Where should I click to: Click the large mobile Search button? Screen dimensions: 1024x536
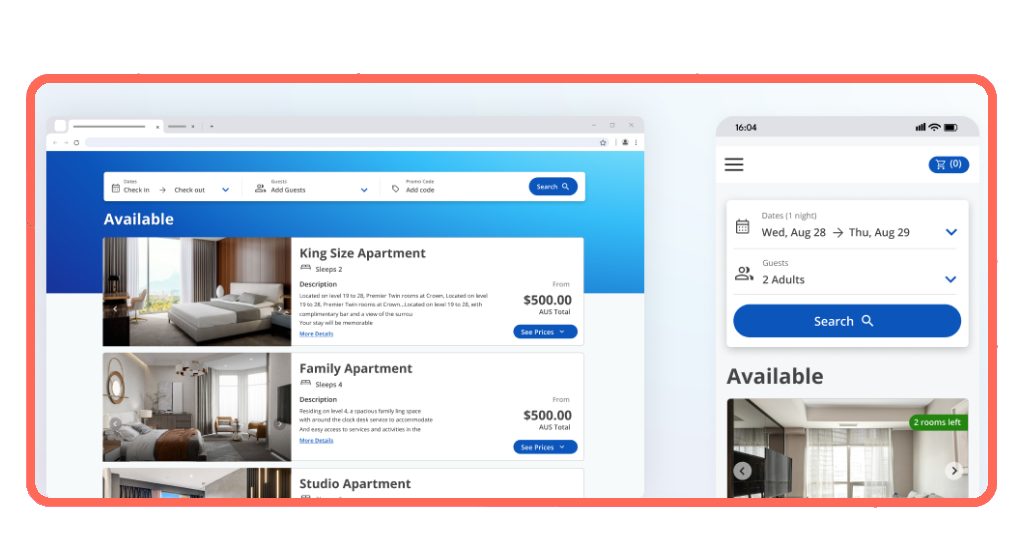point(846,321)
